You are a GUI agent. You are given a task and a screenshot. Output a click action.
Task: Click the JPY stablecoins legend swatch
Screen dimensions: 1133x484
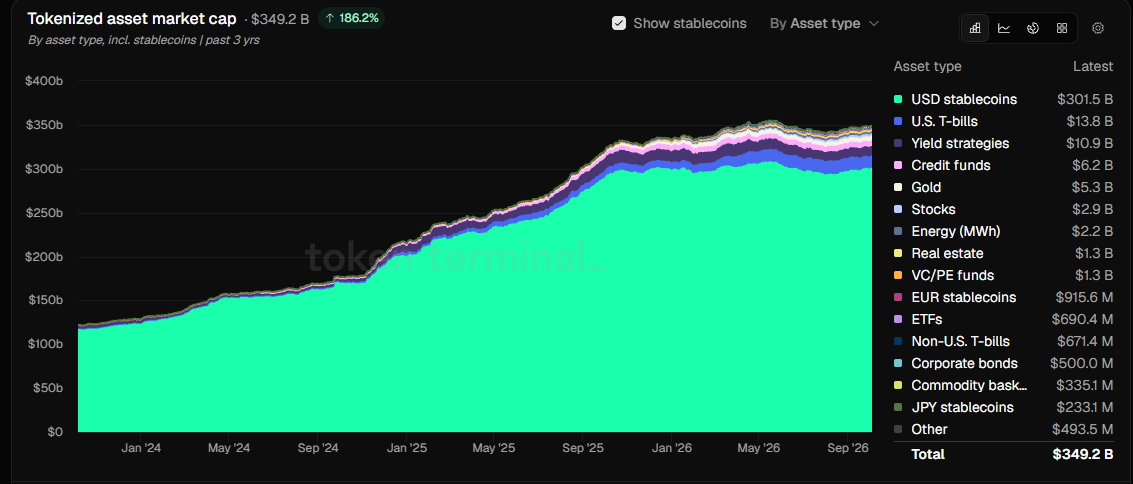click(898, 407)
